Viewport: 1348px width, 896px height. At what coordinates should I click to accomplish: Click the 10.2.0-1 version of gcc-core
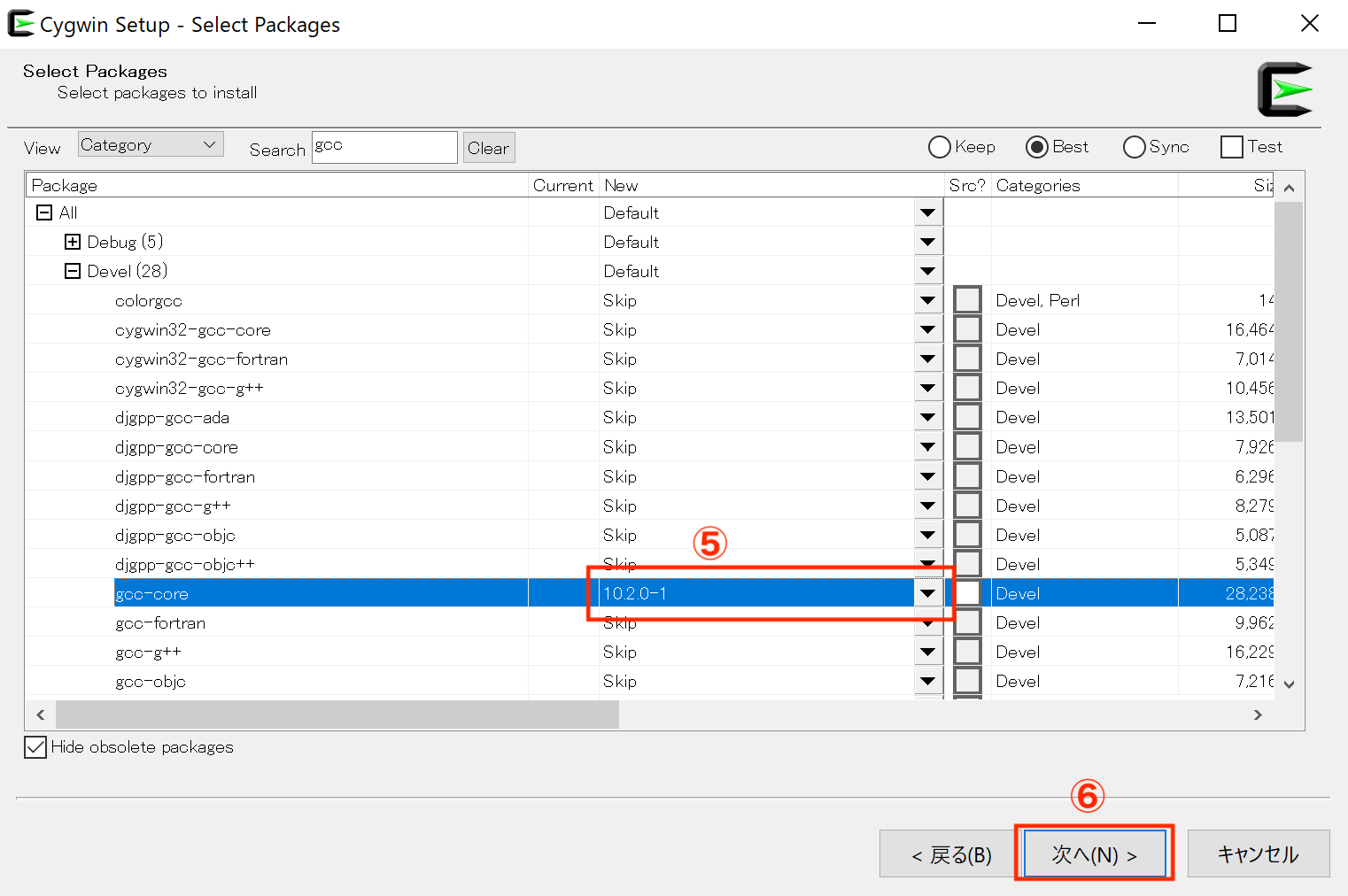(x=635, y=593)
